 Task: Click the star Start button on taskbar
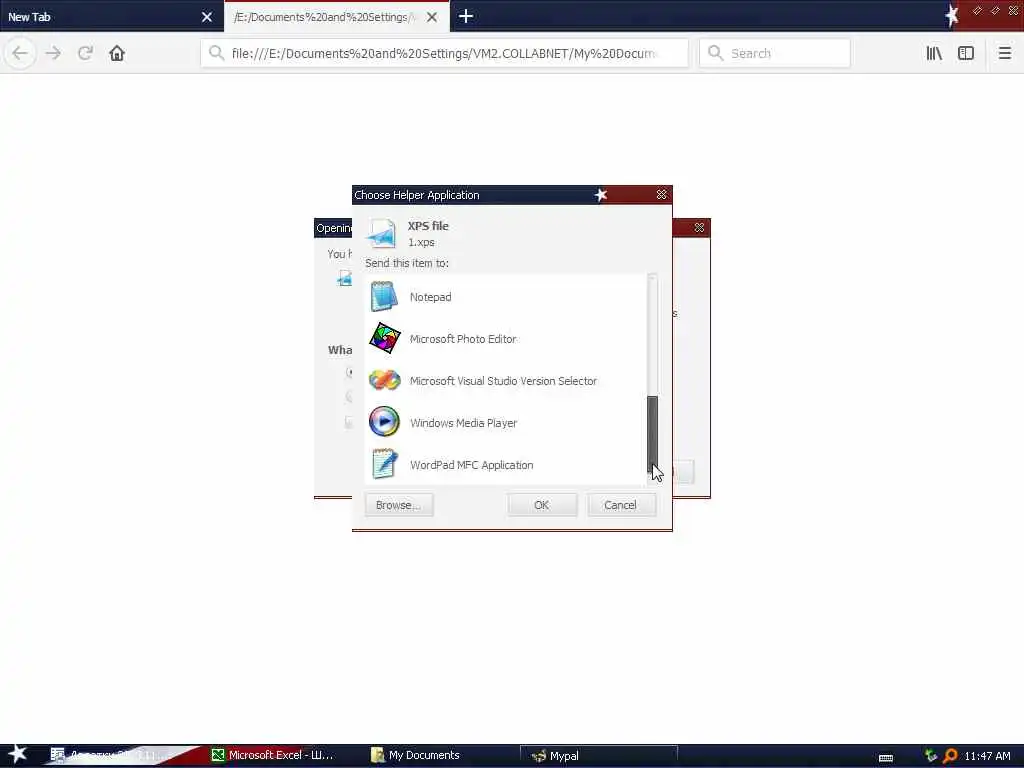point(18,755)
